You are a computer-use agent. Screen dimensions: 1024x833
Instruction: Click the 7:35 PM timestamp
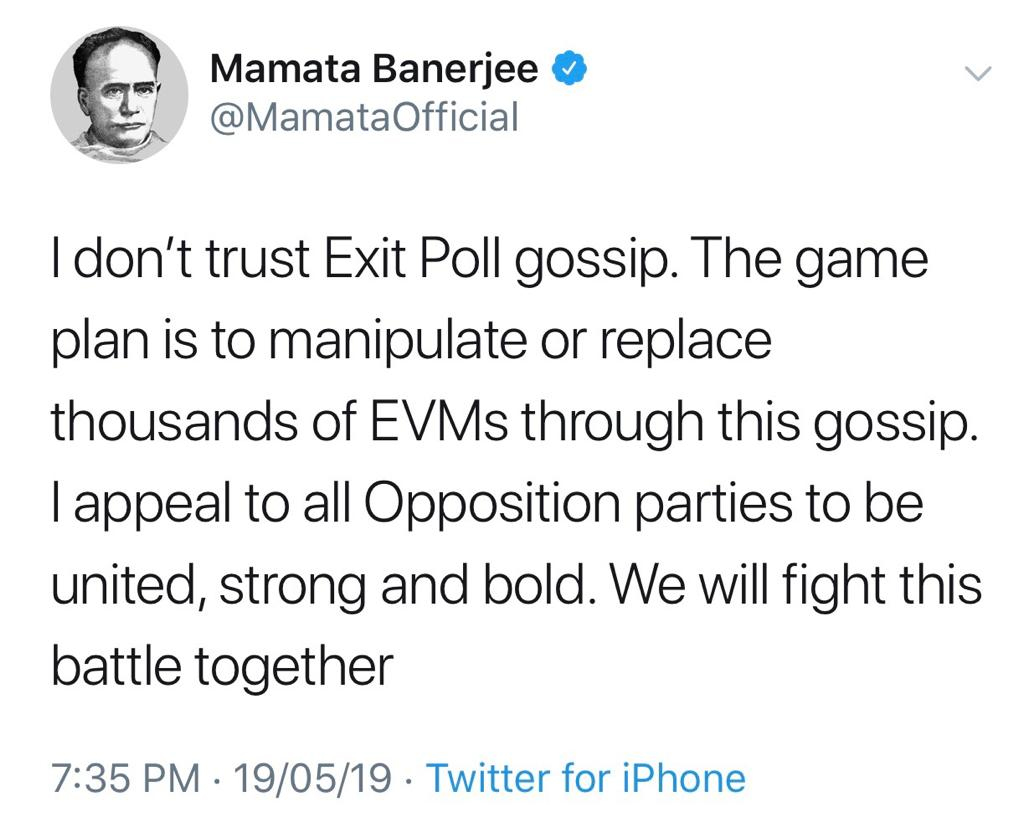126,778
